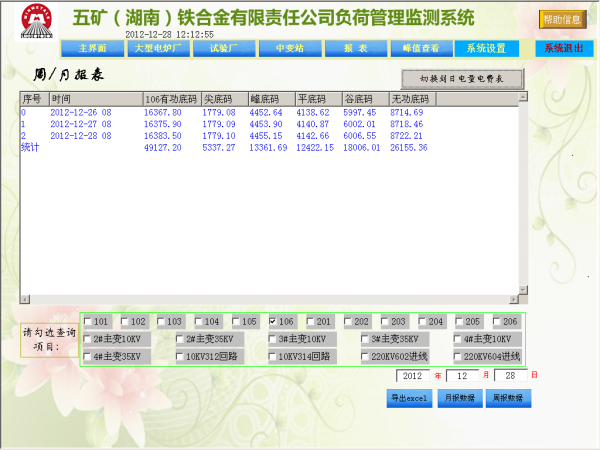Open the 峰值查看 peak view
This screenshot has height=450, width=600.
(x=420, y=48)
